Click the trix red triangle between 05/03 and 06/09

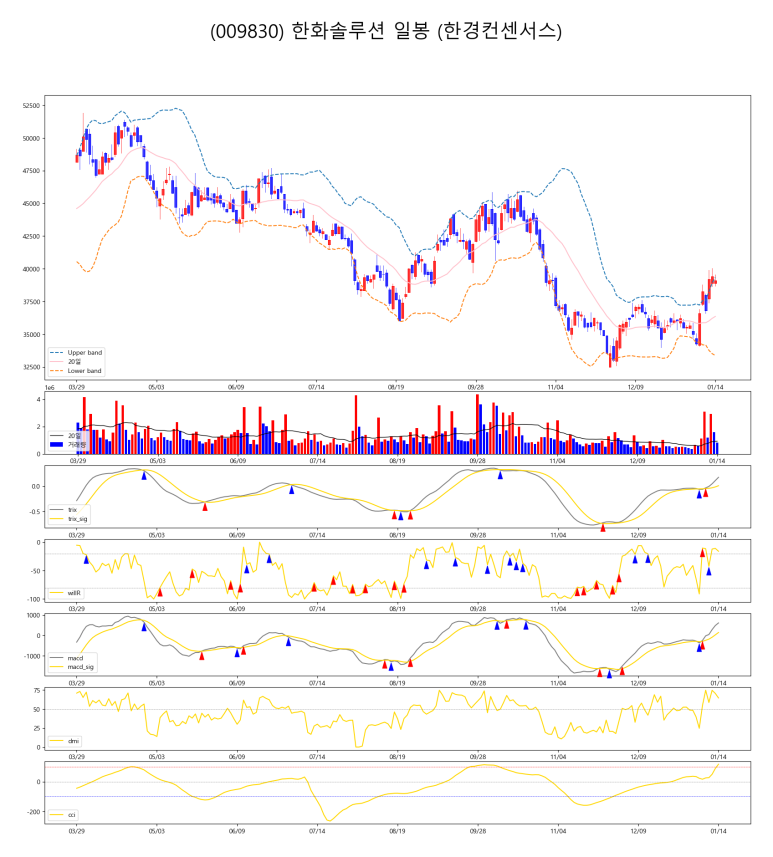pyautogui.click(x=205, y=507)
